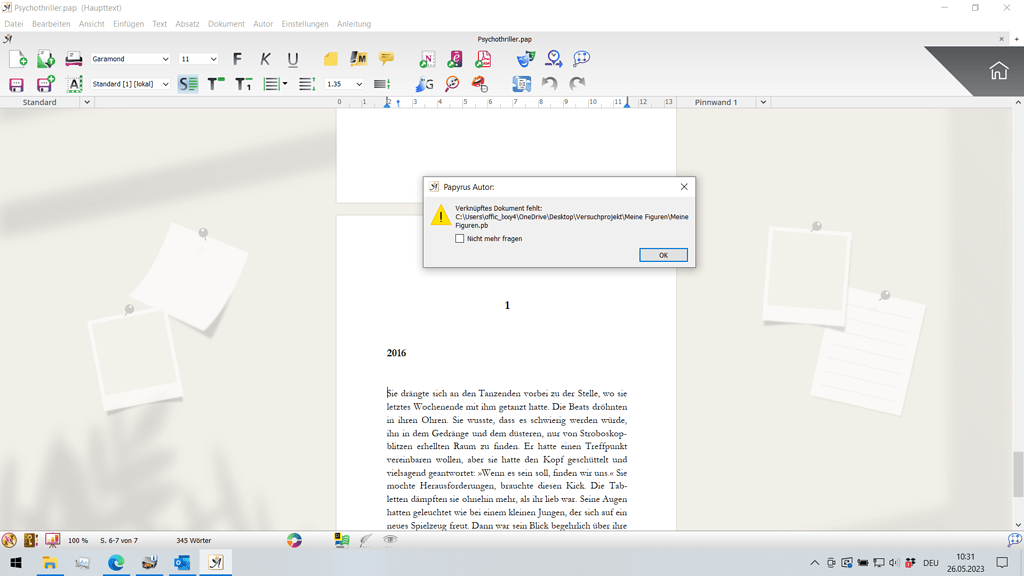This screenshot has height=576, width=1024.
Task: Toggle the style-sheet paragraph icon
Action: [x=188, y=84]
